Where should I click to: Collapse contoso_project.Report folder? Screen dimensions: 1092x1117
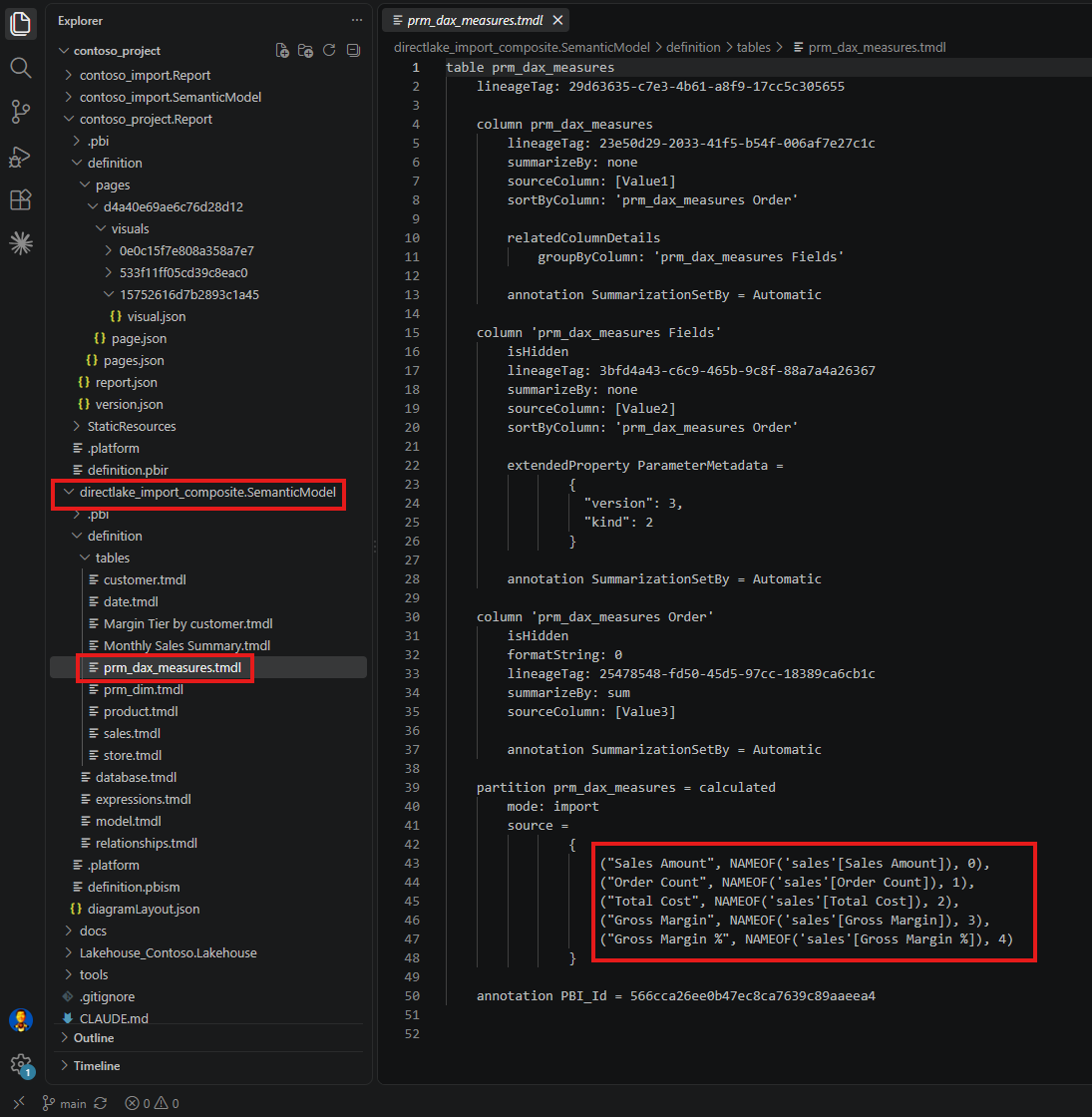(x=146, y=119)
